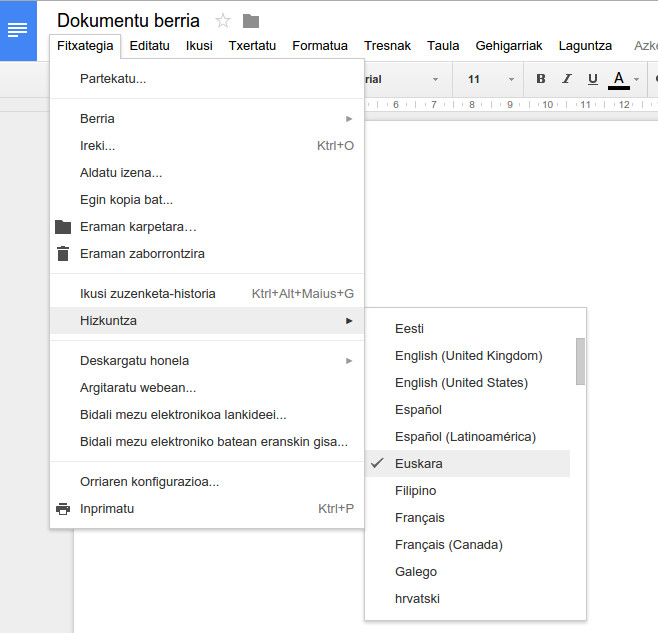Click Partekatu... in the file menu
Image resolution: width=658 pixels, height=633 pixels.
[x=113, y=79]
